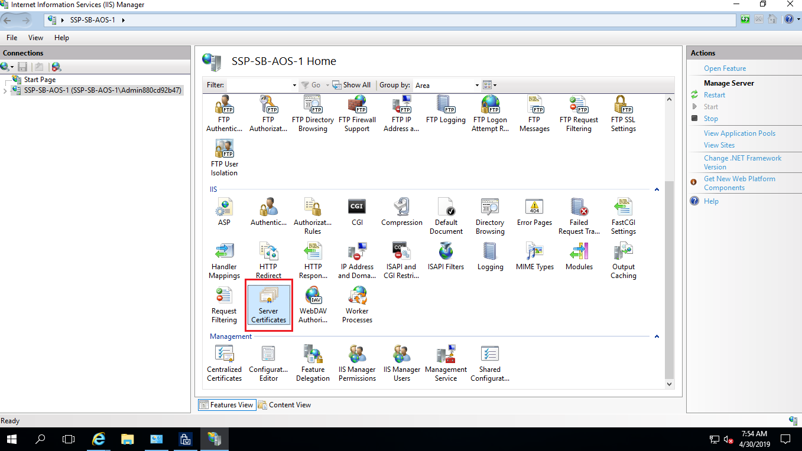Click the Restart server action link
The image size is (802, 451).
(714, 95)
